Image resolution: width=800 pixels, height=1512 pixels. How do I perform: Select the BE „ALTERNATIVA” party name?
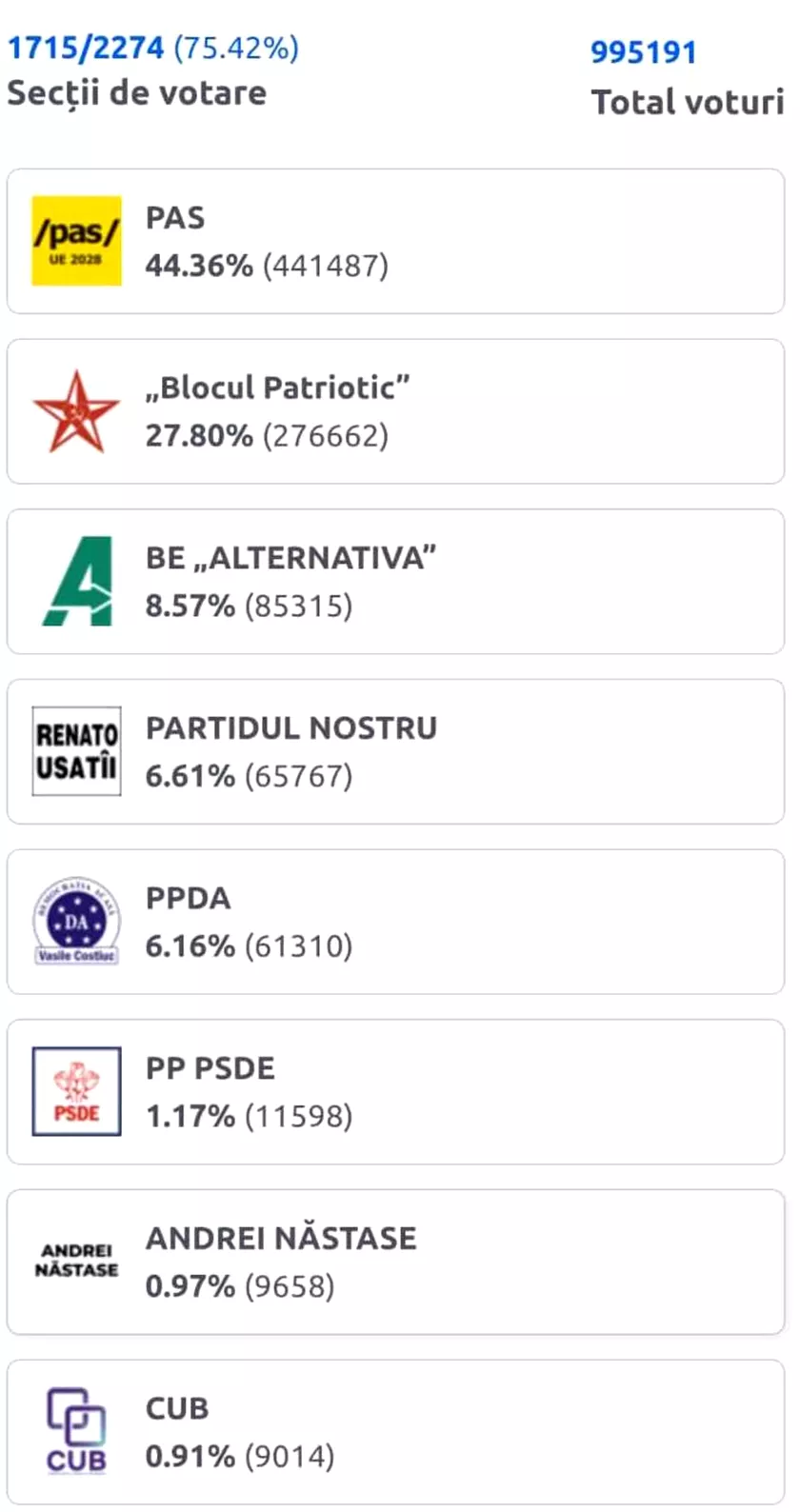(290, 558)
